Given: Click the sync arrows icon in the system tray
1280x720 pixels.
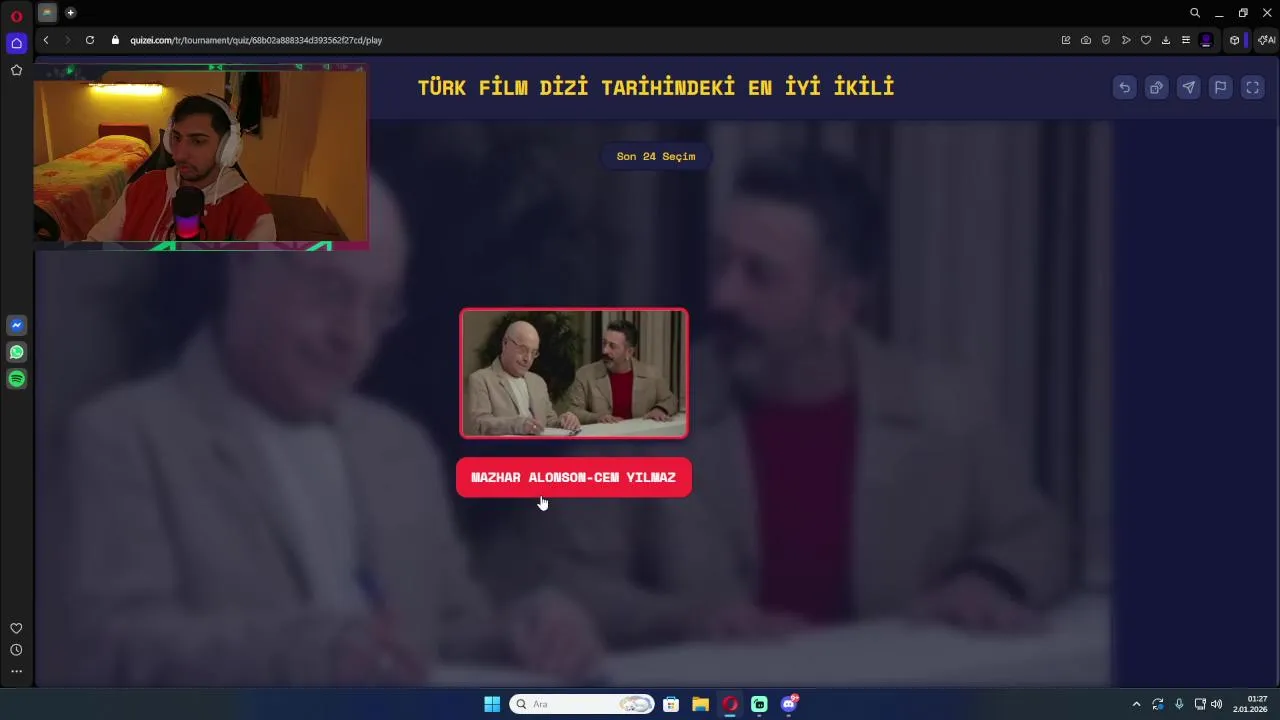Looking at the screenshot, I should click(1158, 704).
